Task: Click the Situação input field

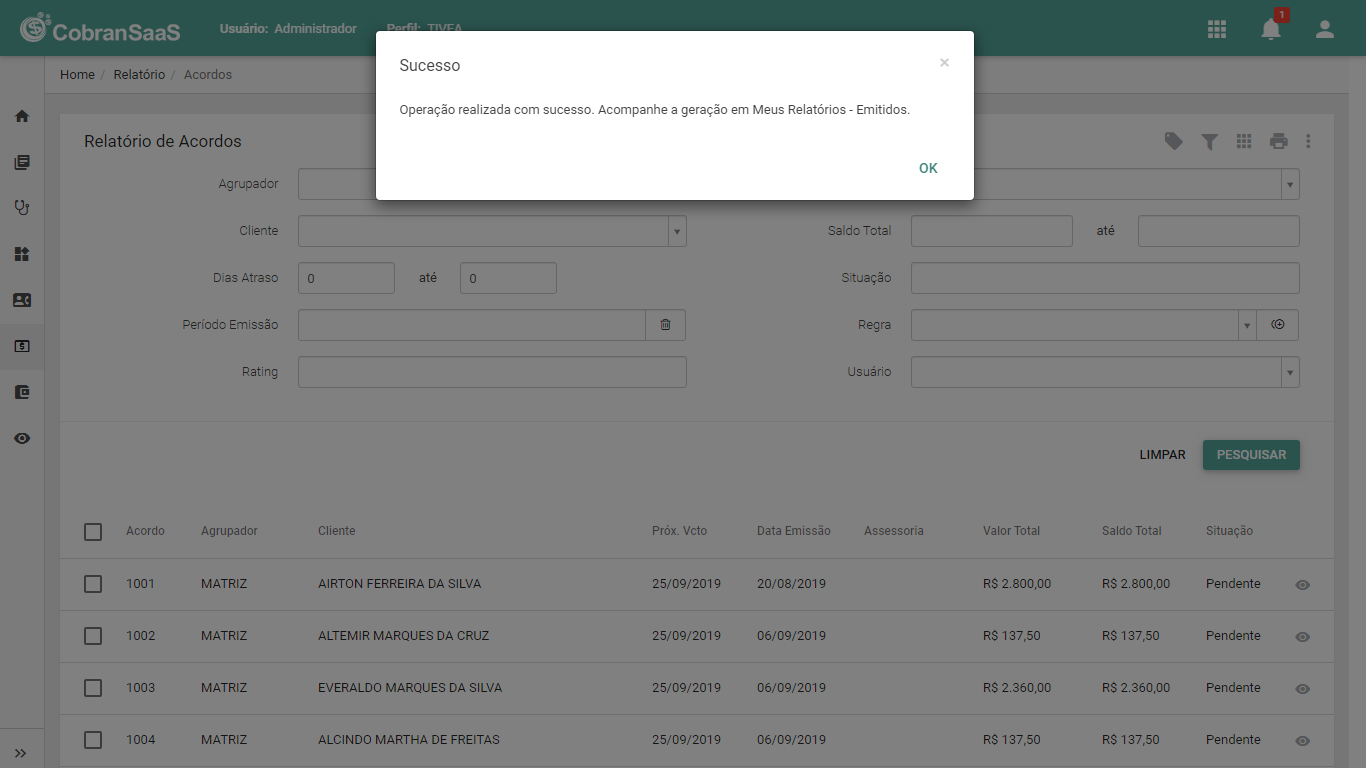Action: [1105, 278]
